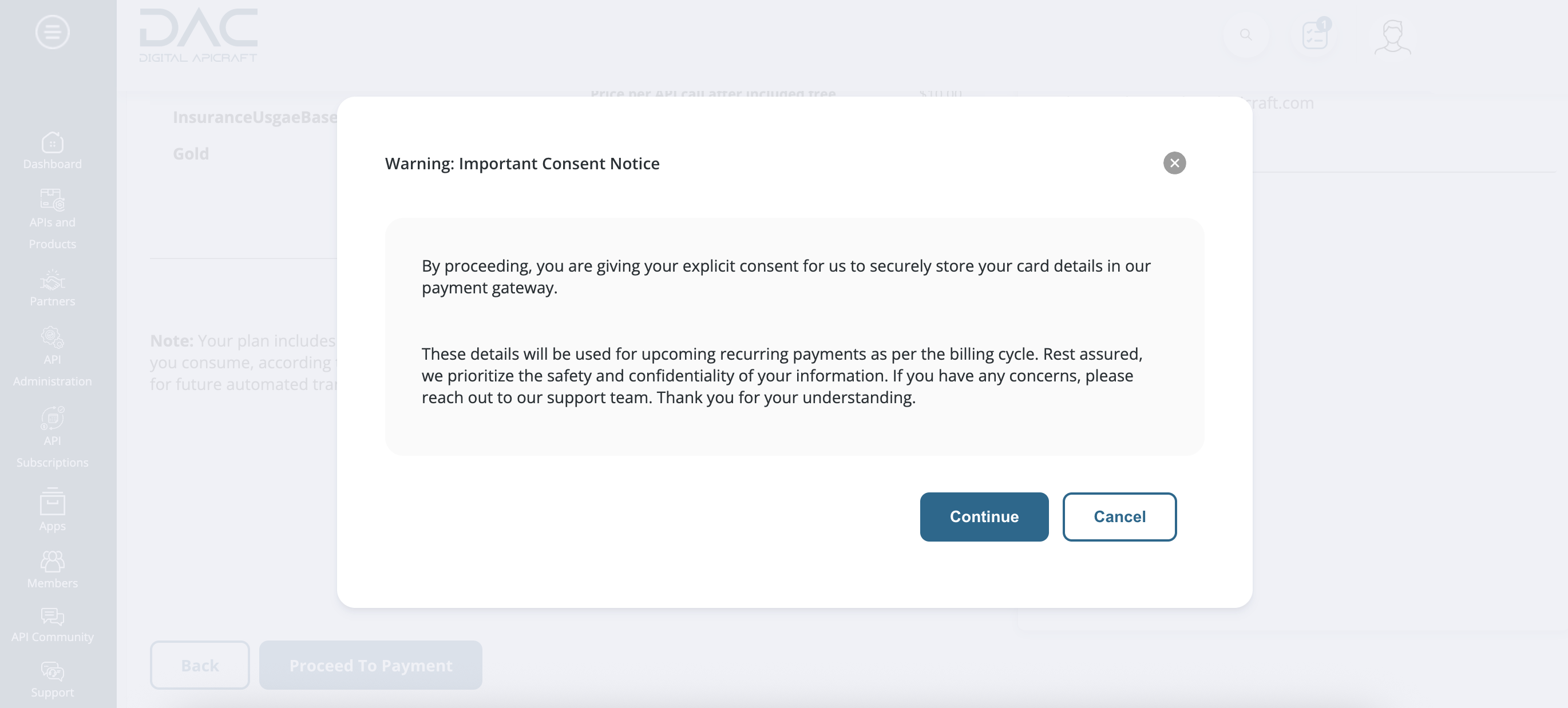Image resolution: width=1568 pixels, height=708 pixels.
Task: Open the Apps box icon
Action: (52, 501)
